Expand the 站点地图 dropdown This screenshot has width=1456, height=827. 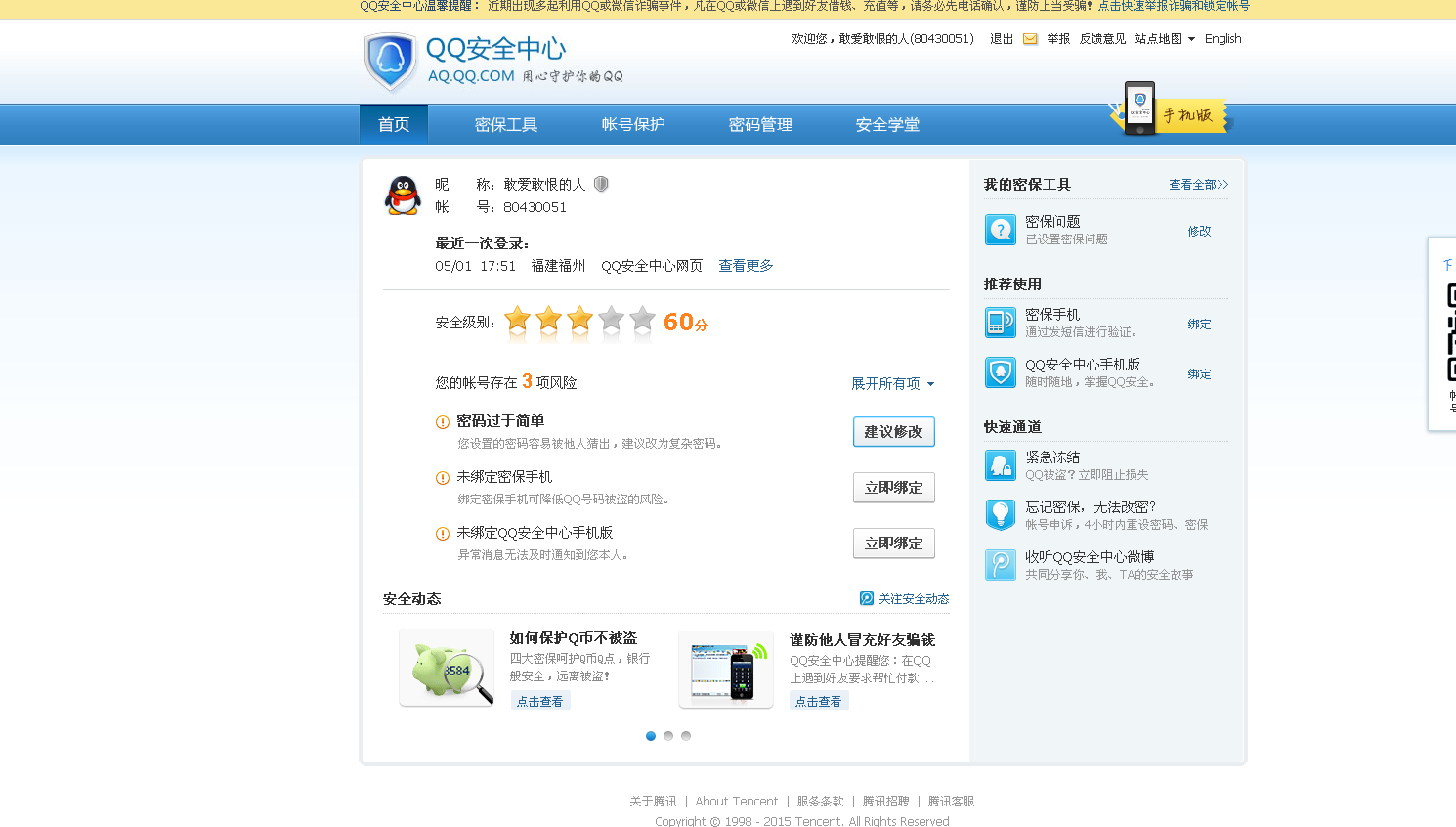(x=1165, y=39)
